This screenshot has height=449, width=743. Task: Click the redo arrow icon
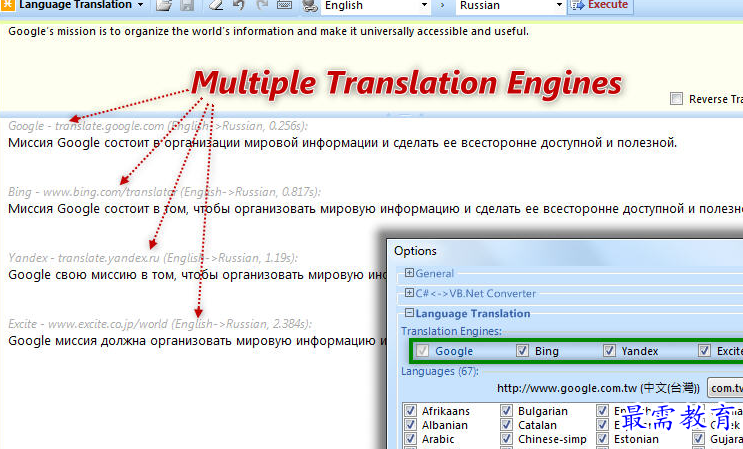262,5
